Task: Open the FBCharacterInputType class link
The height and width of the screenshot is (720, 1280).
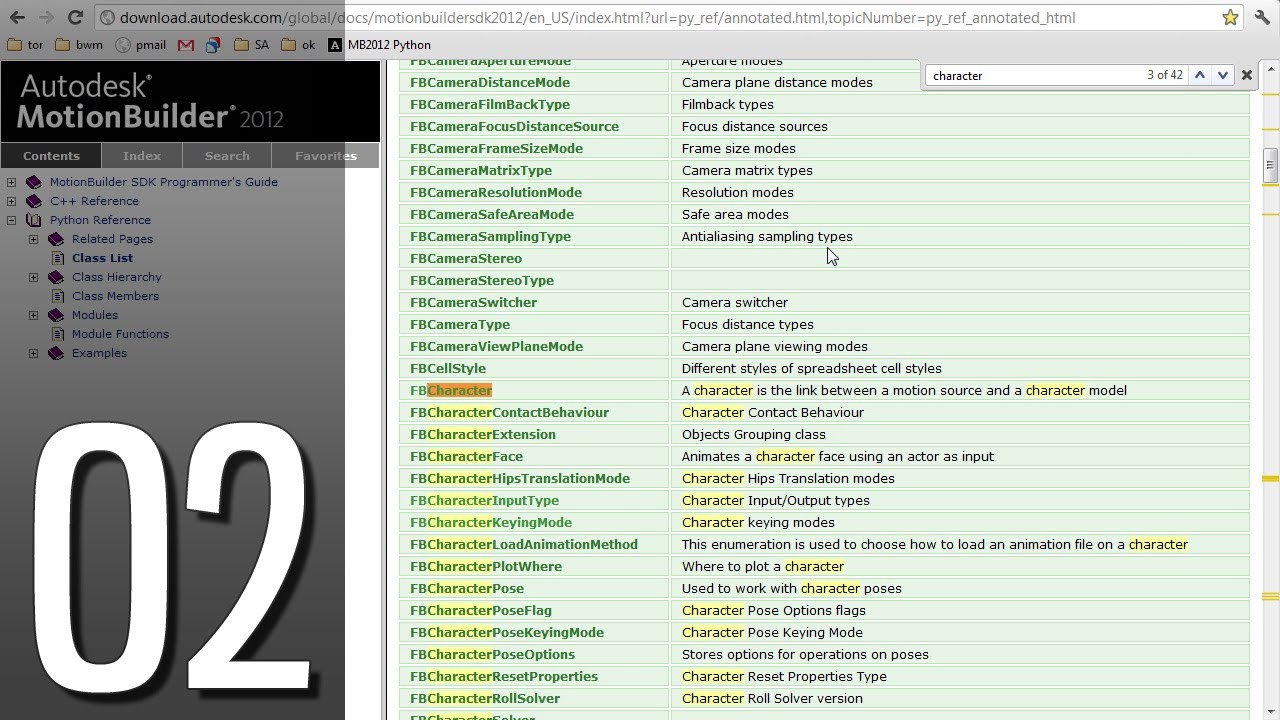Action: pos(484,500)
